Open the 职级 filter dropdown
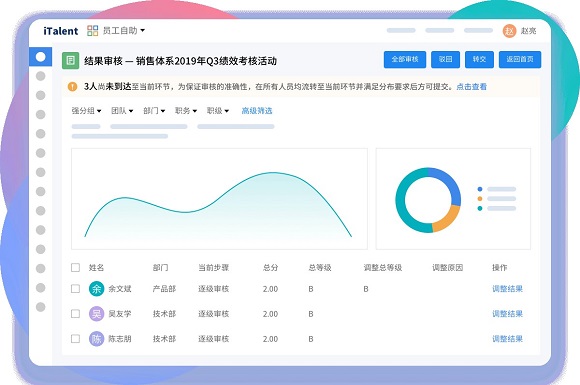Screen dimensions: 580x385 [x=218, y=111]
